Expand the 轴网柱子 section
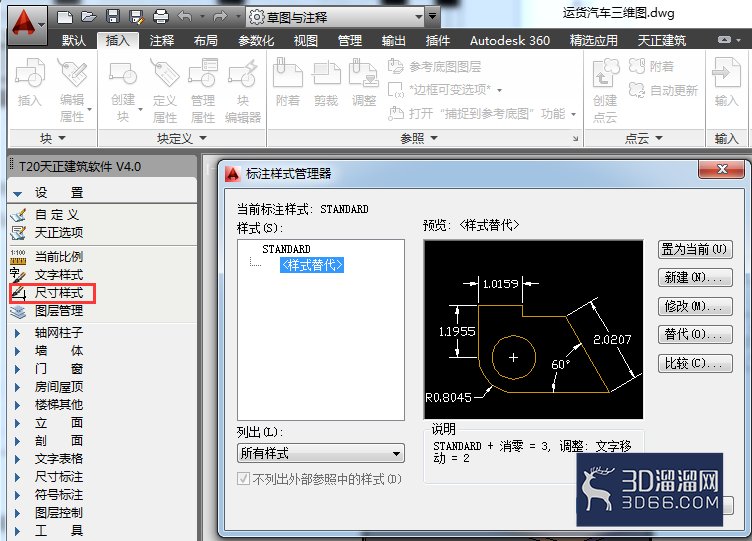 pos(18,333)
